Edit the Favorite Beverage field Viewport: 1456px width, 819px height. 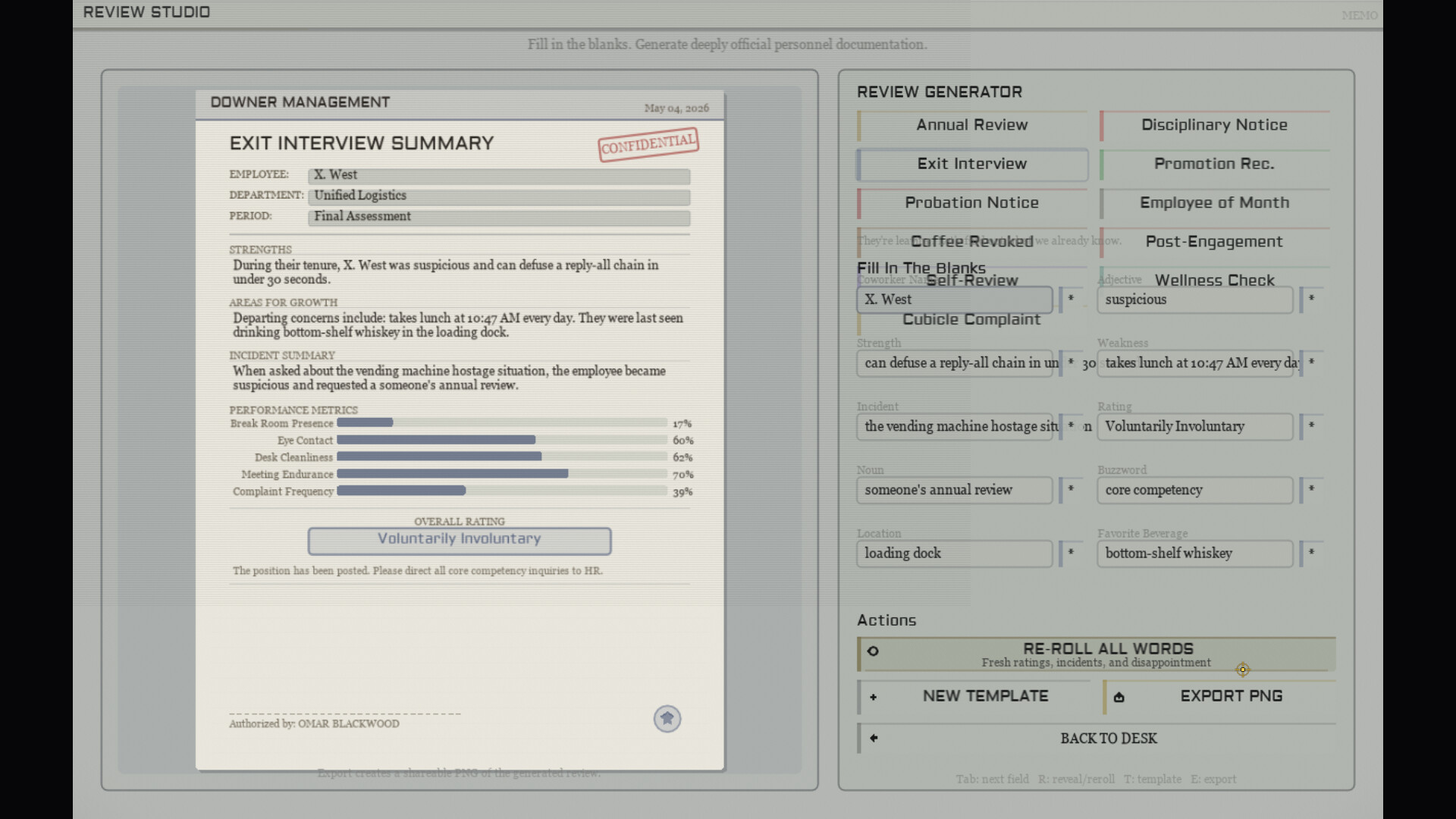(x=1195, y=554)
